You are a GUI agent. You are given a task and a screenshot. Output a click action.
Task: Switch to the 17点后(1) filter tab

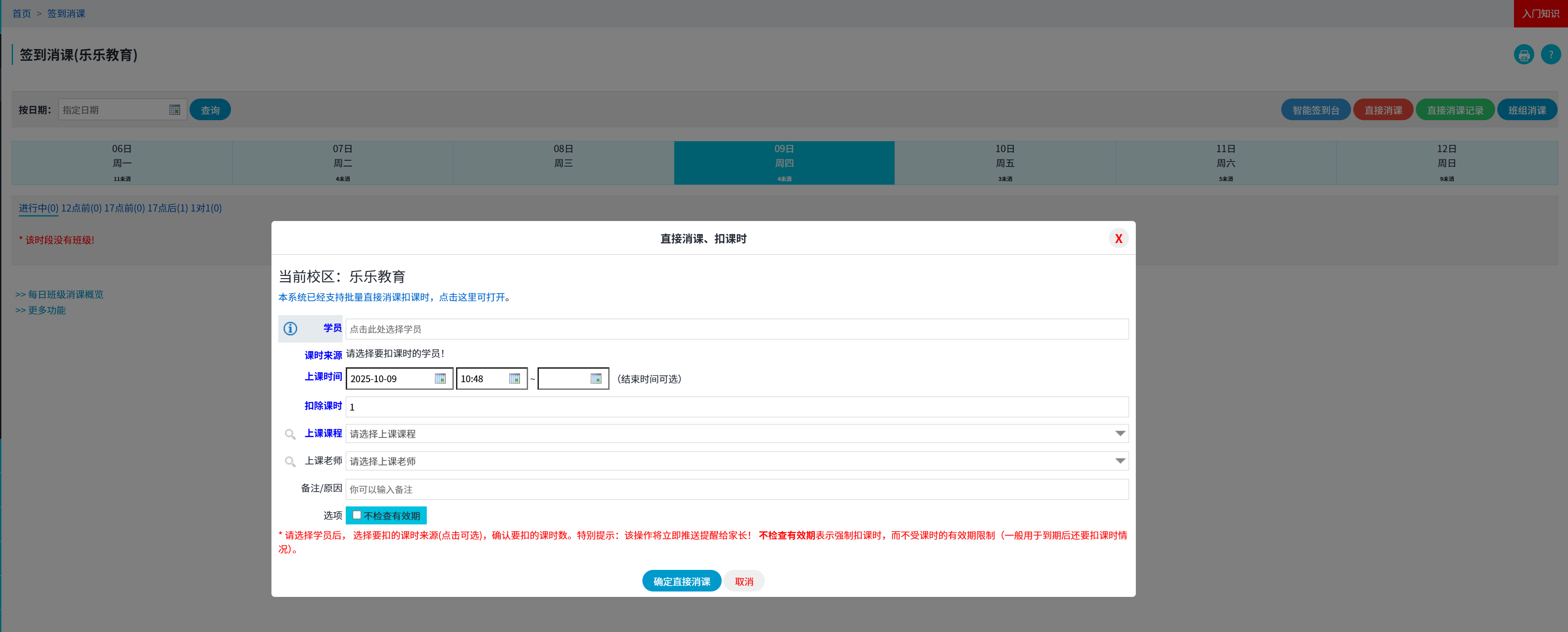(167, 208)
